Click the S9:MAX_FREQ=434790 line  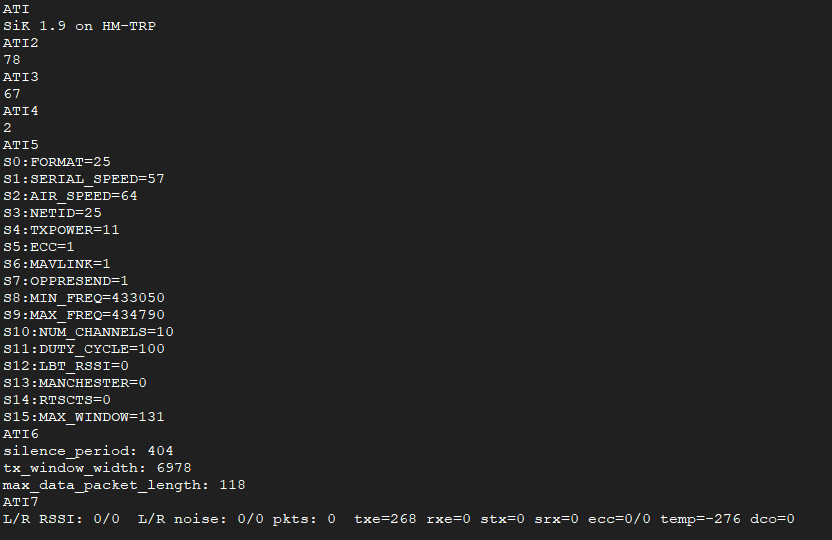83,315
